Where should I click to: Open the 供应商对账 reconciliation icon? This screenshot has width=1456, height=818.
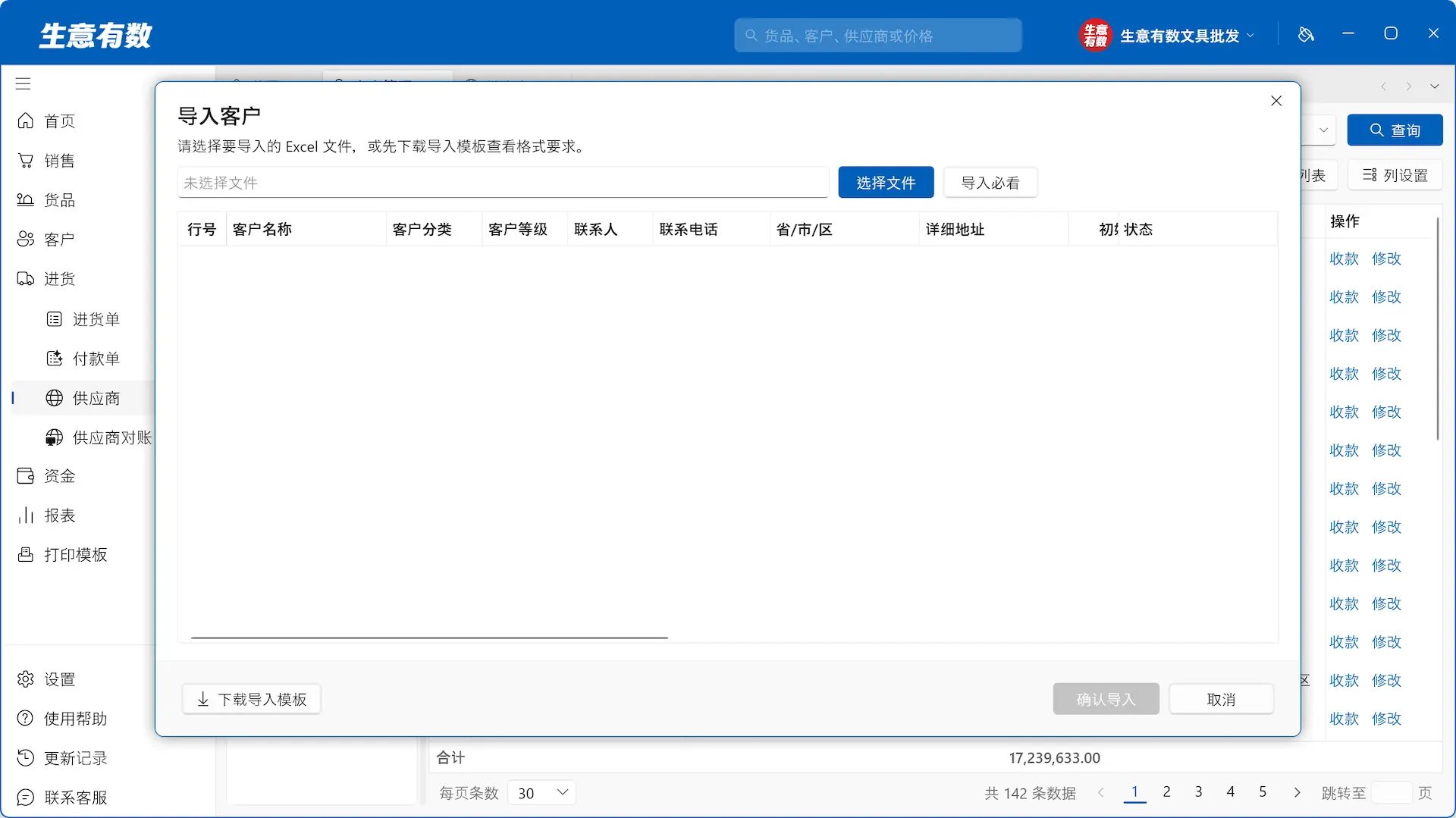[55, 437]
